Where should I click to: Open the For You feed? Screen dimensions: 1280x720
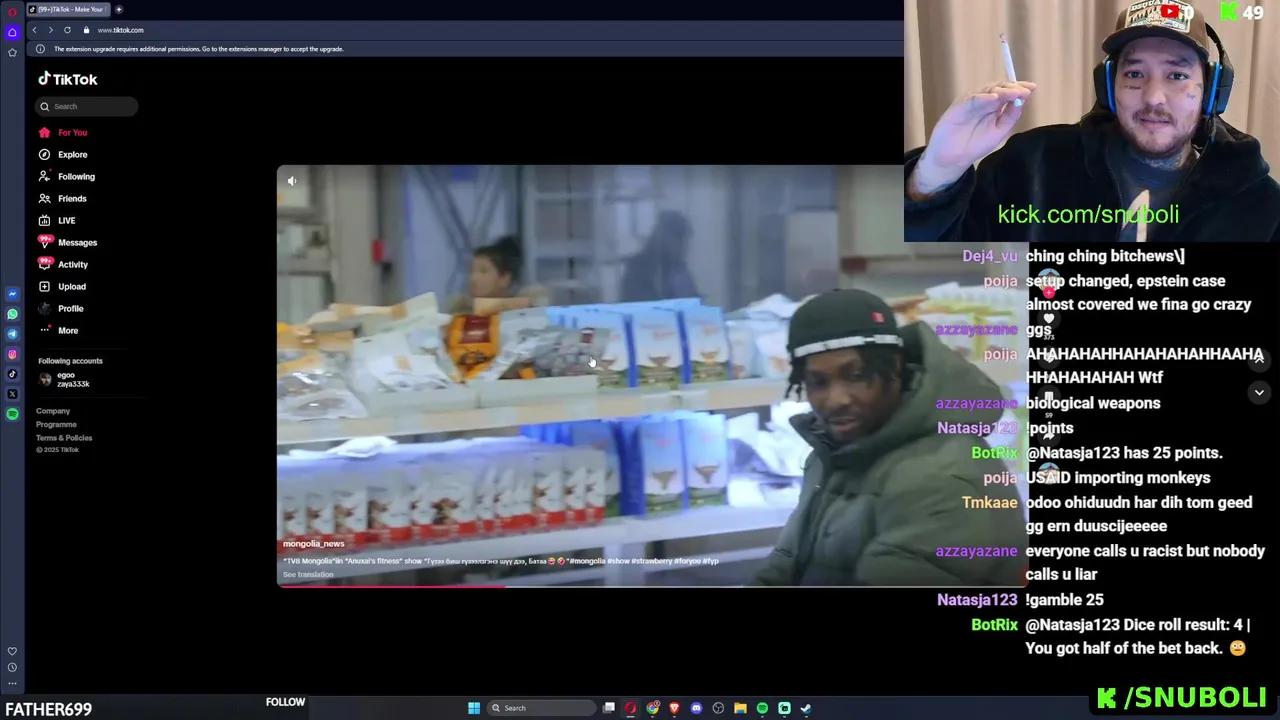click(x=63, y=132)
